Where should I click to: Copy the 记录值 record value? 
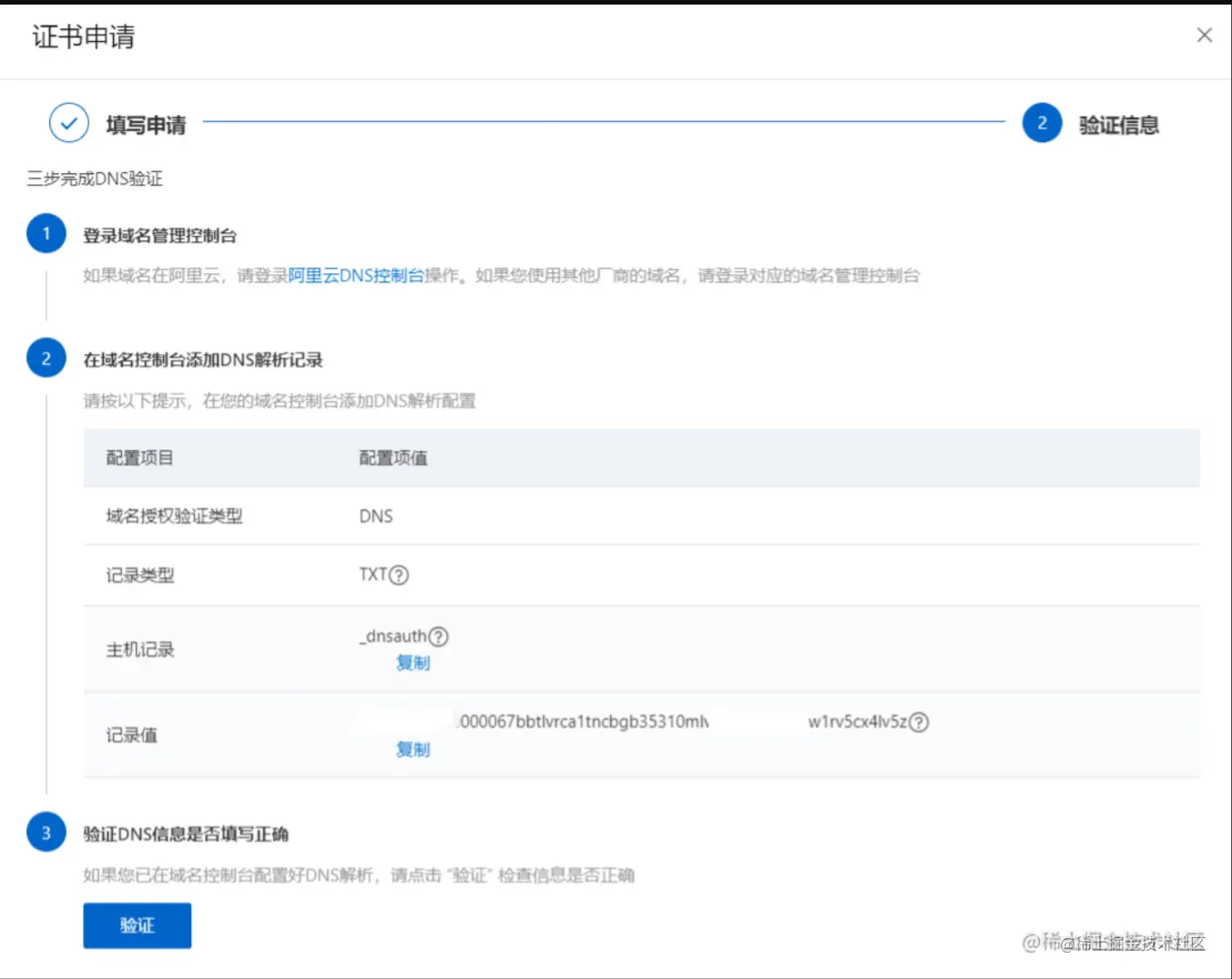(412, 750)
